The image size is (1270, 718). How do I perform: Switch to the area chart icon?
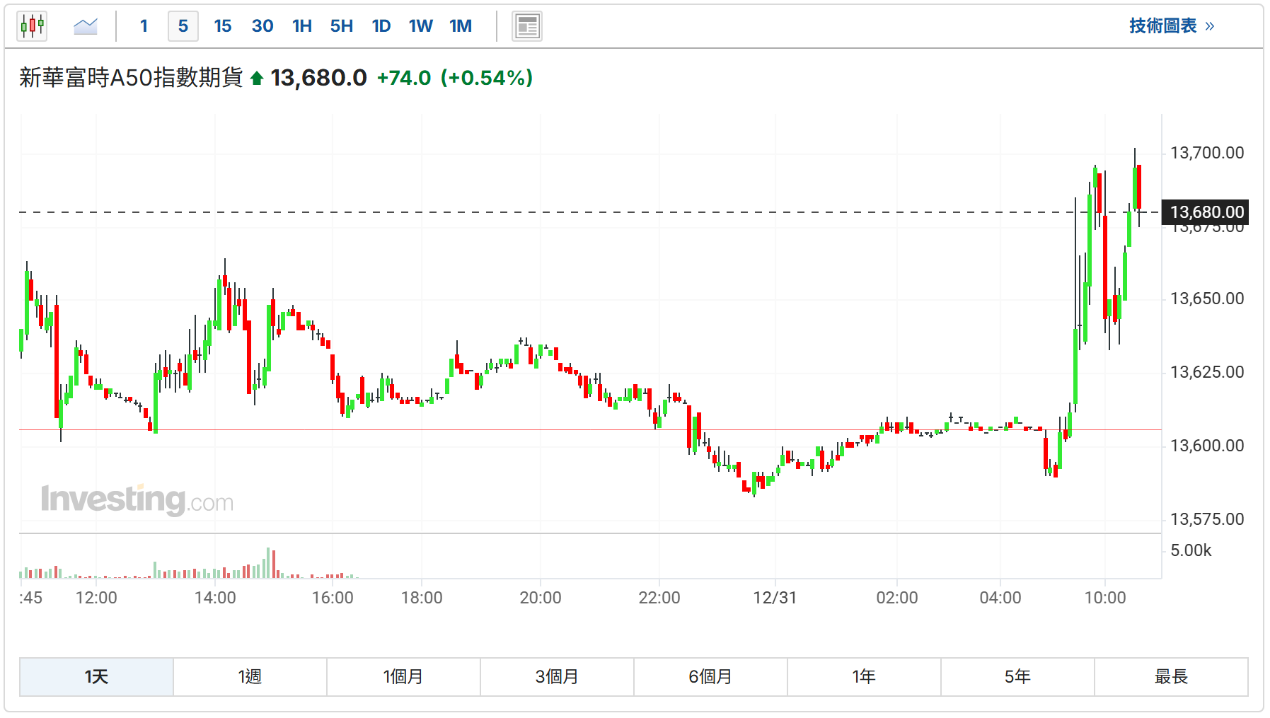86,26
